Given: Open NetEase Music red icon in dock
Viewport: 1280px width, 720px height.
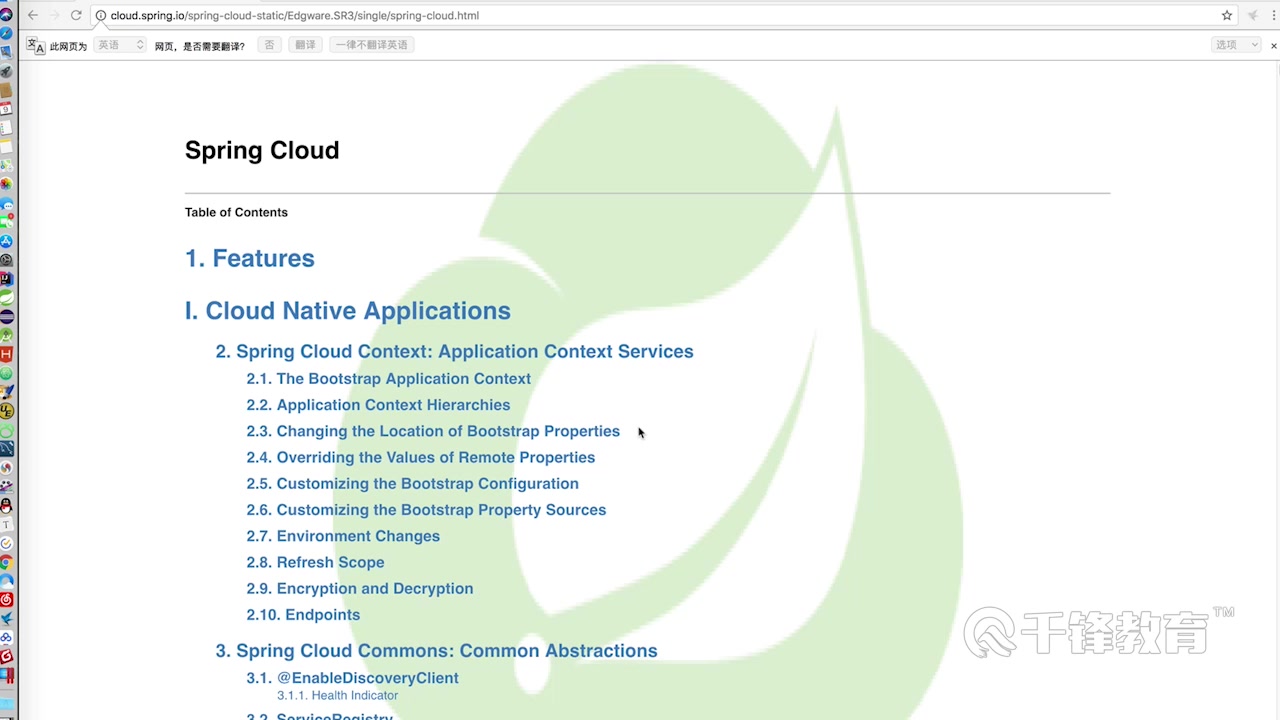Looking at the screenshot, I should pos(6,600).
